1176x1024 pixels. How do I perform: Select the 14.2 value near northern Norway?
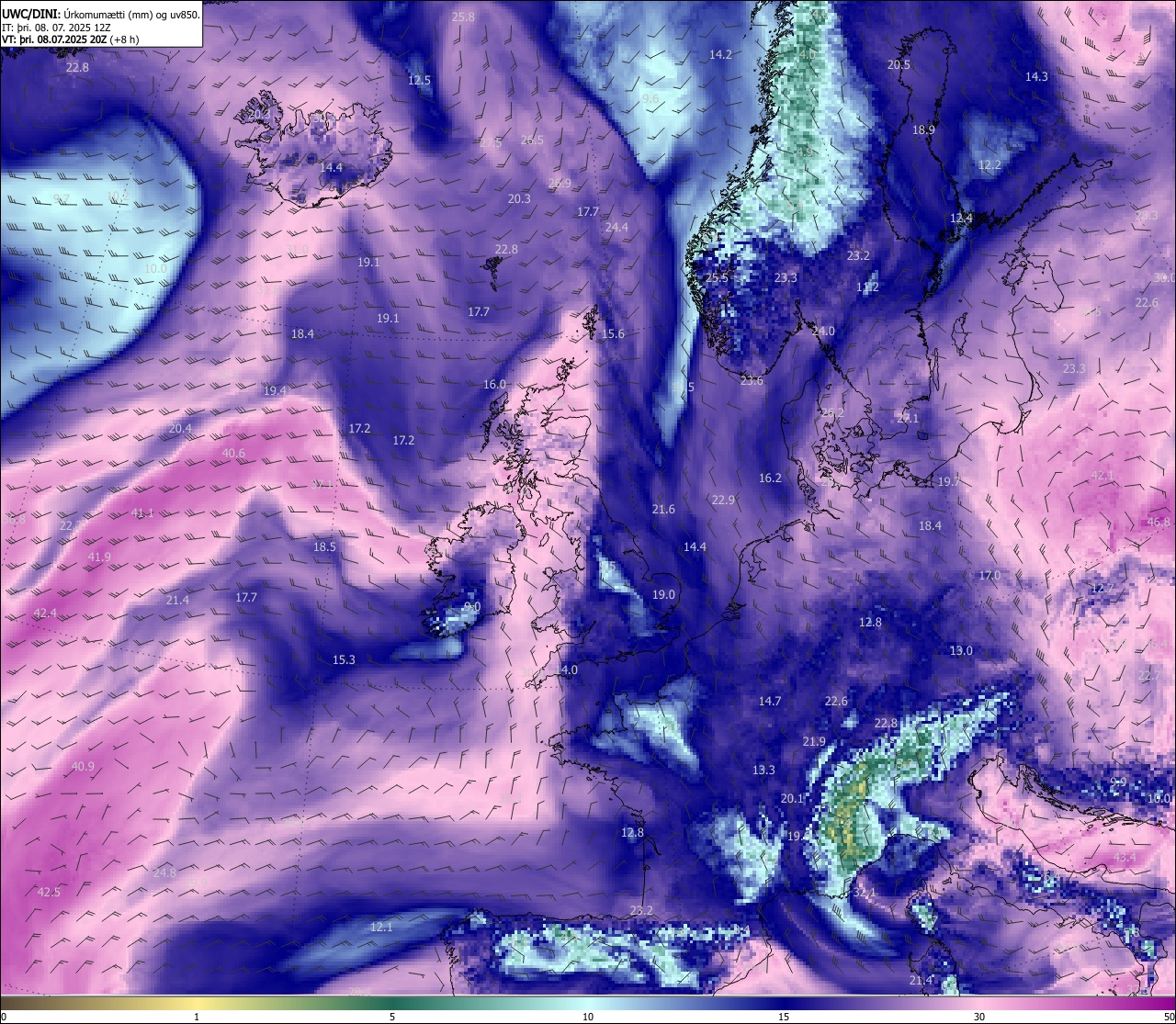720,54
